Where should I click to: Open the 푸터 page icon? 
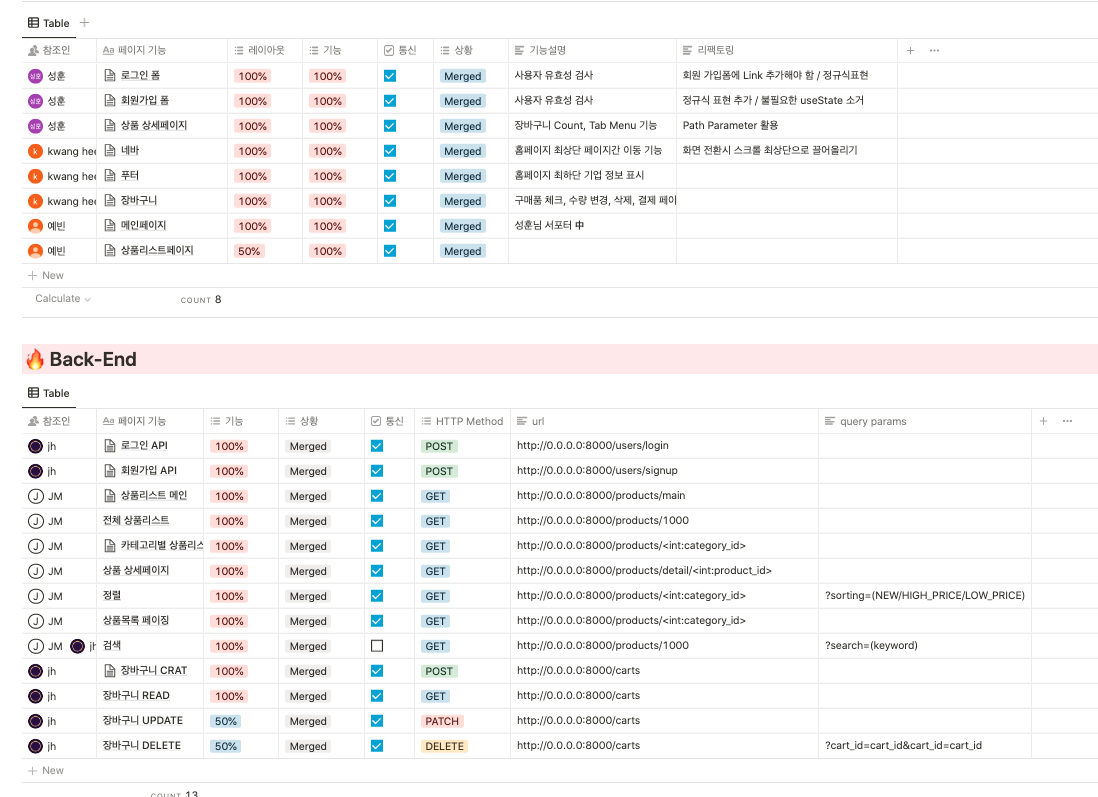tap(109, 175)
